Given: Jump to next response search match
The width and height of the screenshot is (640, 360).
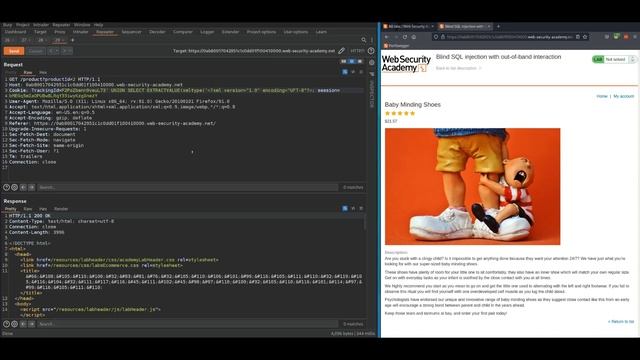Looking at the screenshot, I should tap(31, 324).
